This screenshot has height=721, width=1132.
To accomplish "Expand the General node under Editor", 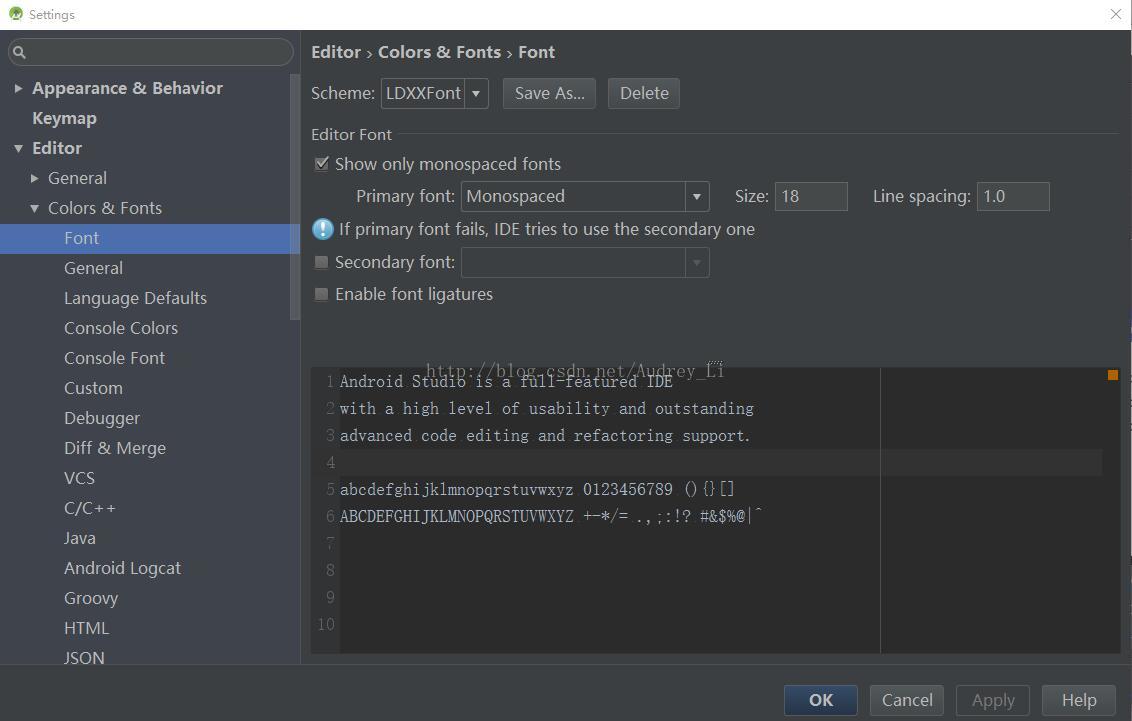I will point(34,178).
